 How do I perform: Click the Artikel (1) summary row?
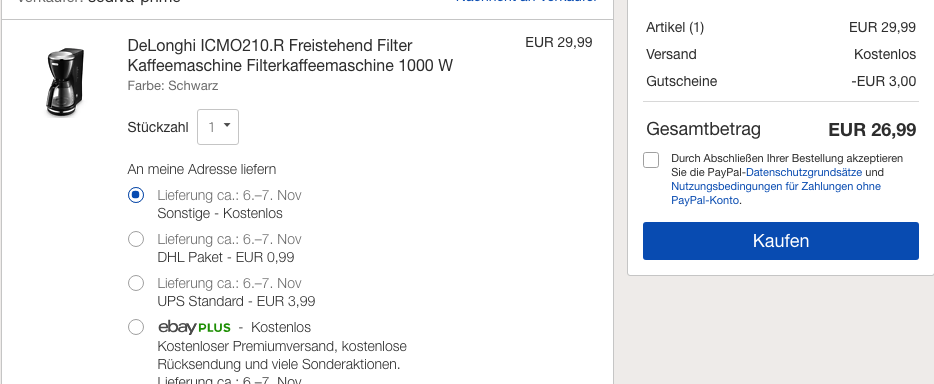point(781,27)
